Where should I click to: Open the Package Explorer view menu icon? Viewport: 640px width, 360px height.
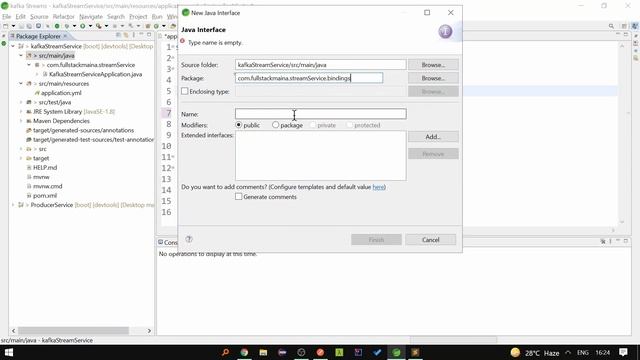click(x=133, y=35)
